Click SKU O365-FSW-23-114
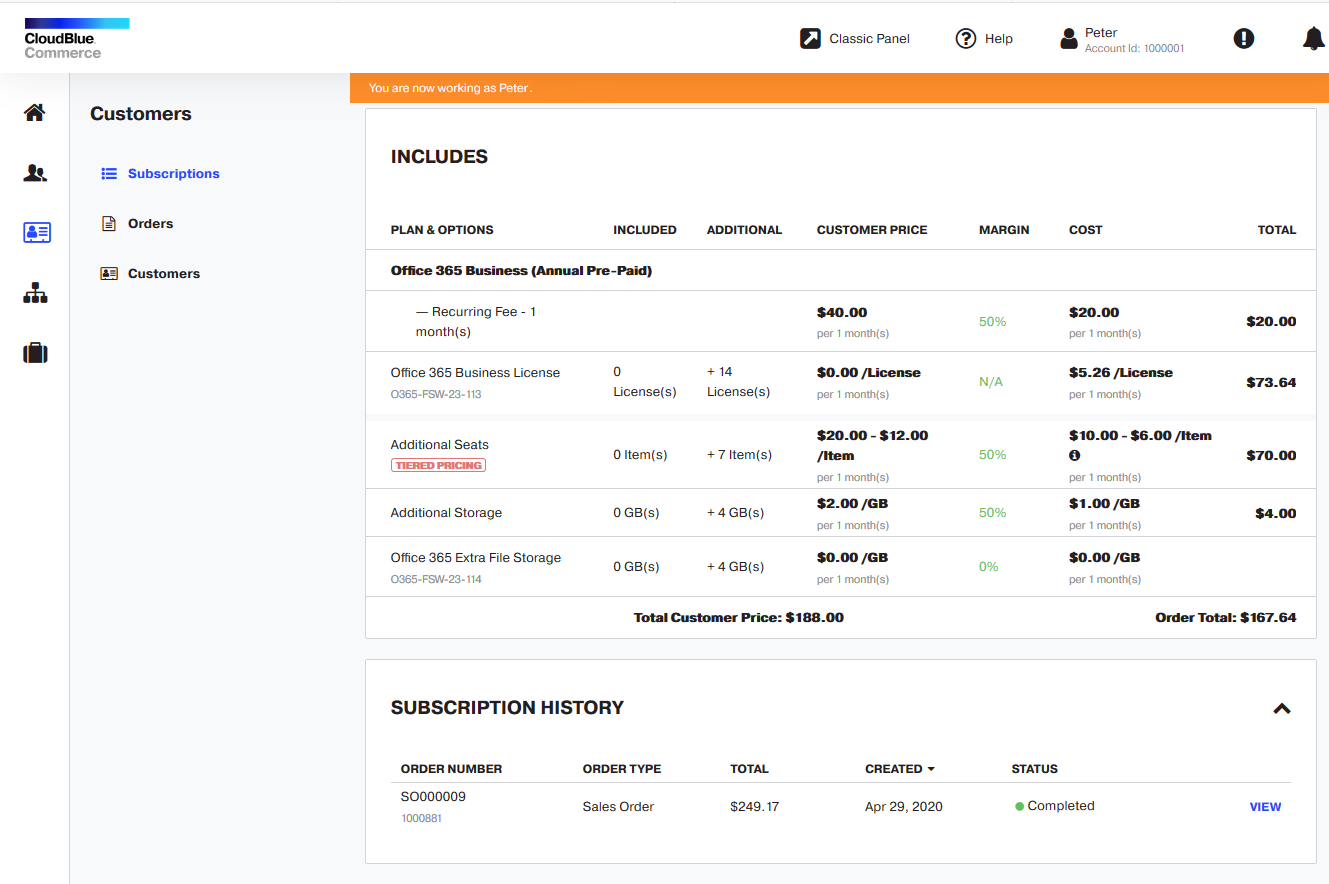 pyautogui.click(x=436, y=579)
